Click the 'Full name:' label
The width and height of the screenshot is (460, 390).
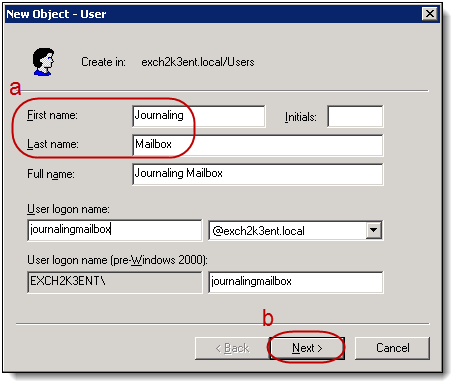pos(51,174)
